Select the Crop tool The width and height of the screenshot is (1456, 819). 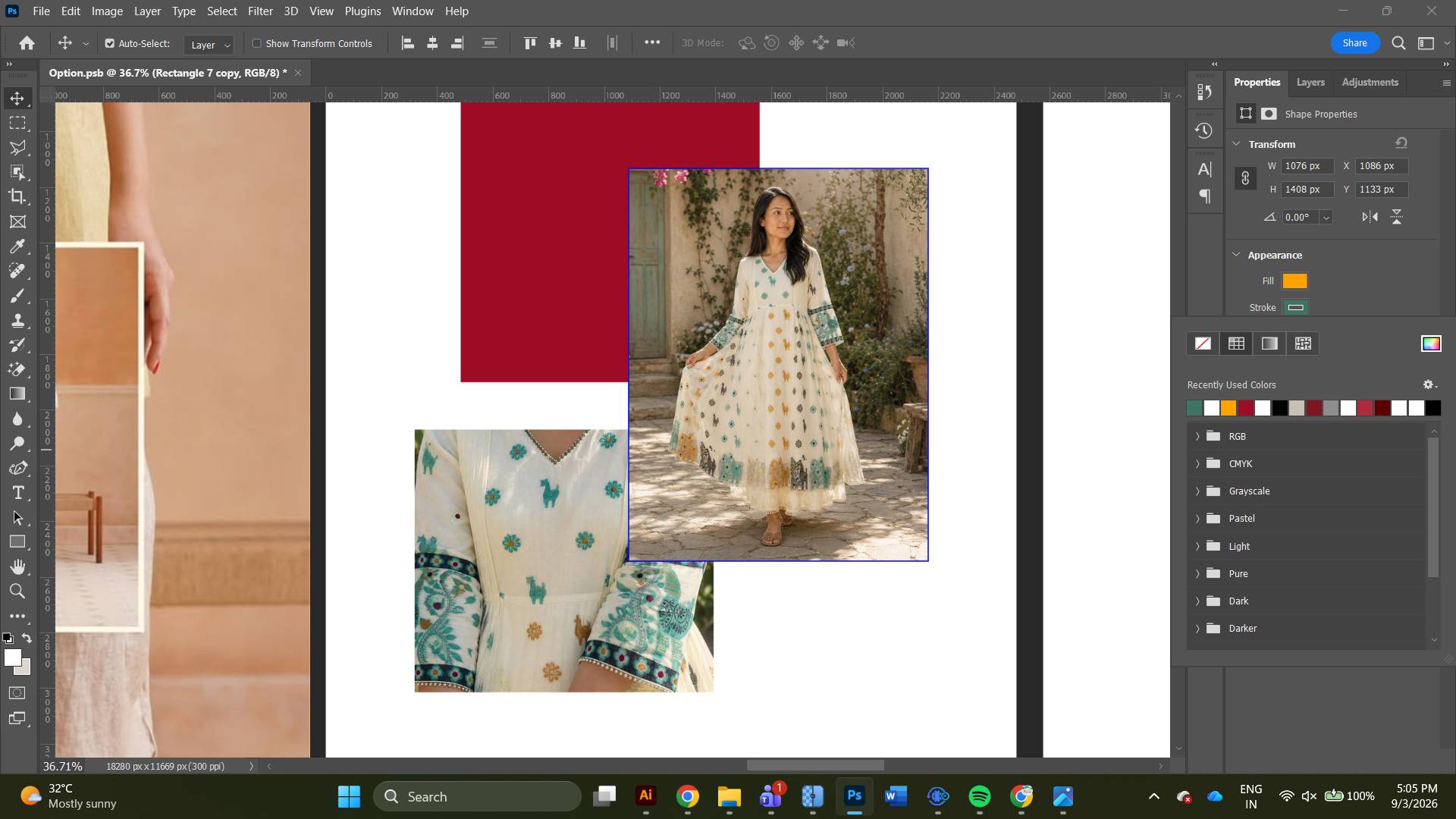[17, 196]
